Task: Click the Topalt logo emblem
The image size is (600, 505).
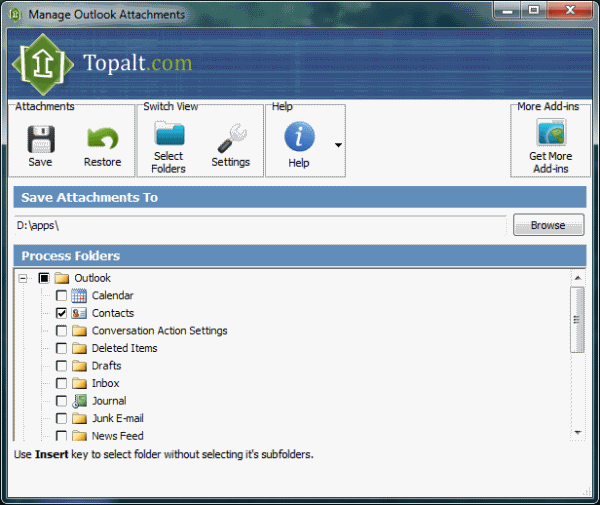Action: pos(42,64)
